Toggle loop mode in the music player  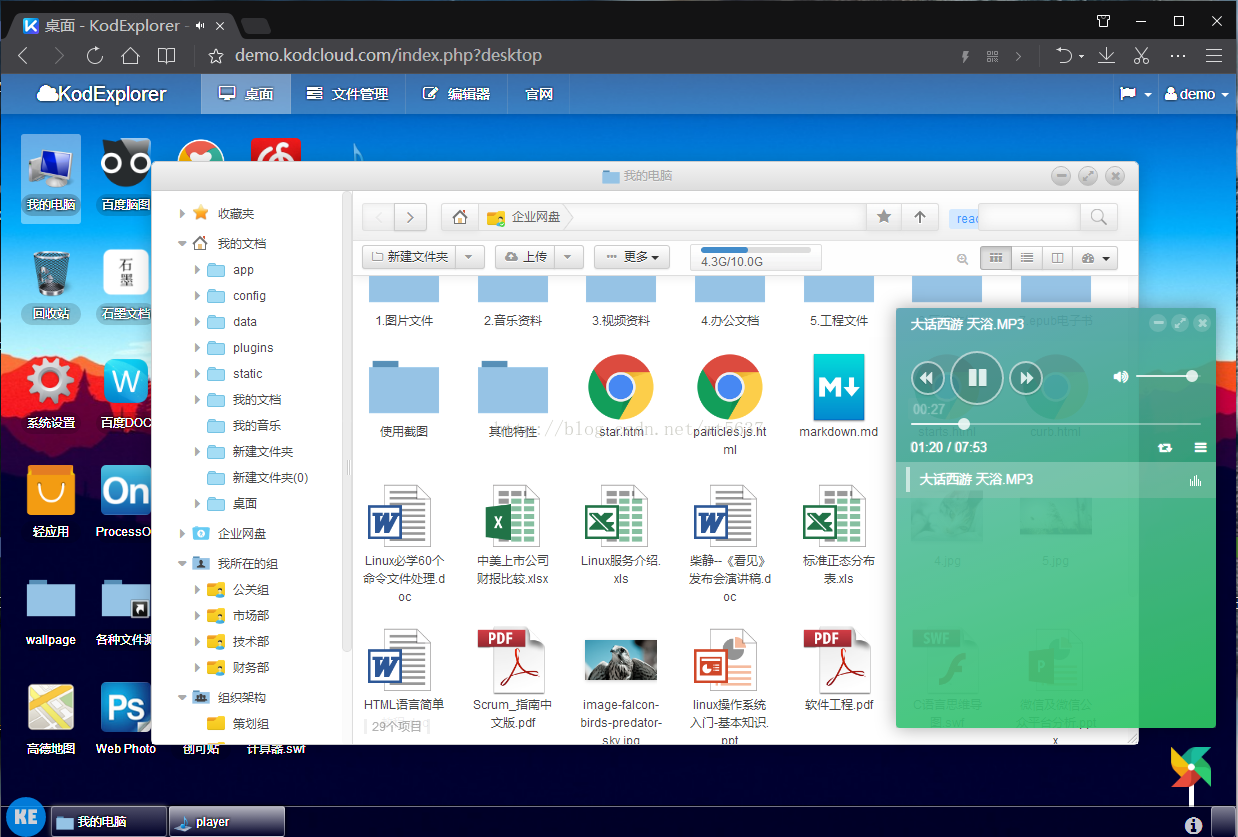pos(1165,448)
